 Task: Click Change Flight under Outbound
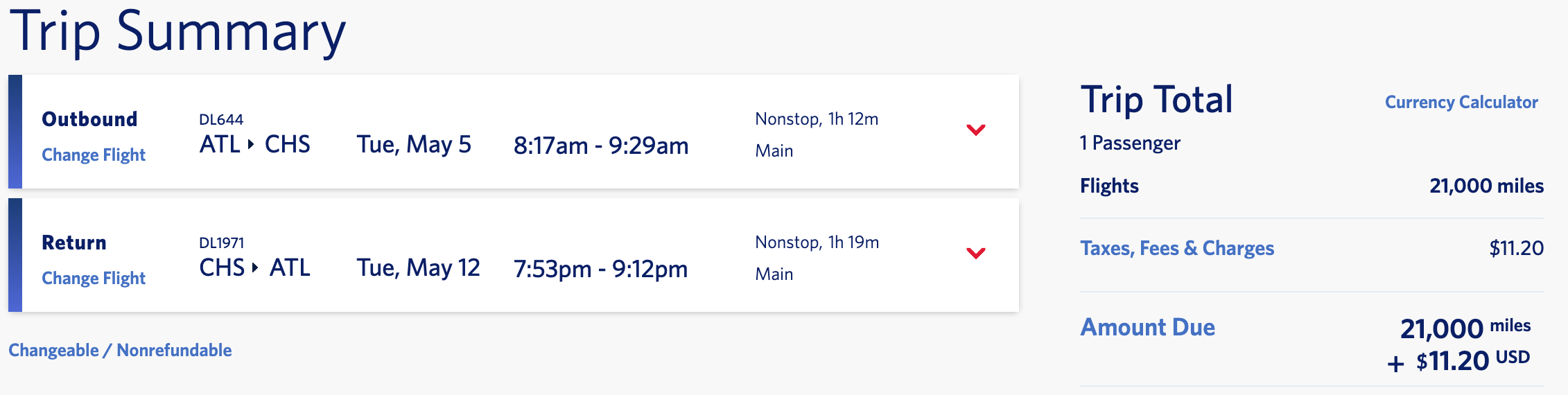94,155
